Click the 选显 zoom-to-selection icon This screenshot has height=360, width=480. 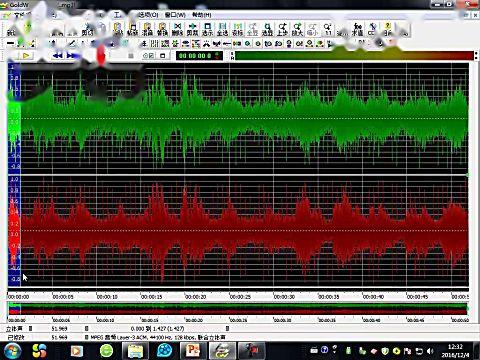[x=267, y=29]
